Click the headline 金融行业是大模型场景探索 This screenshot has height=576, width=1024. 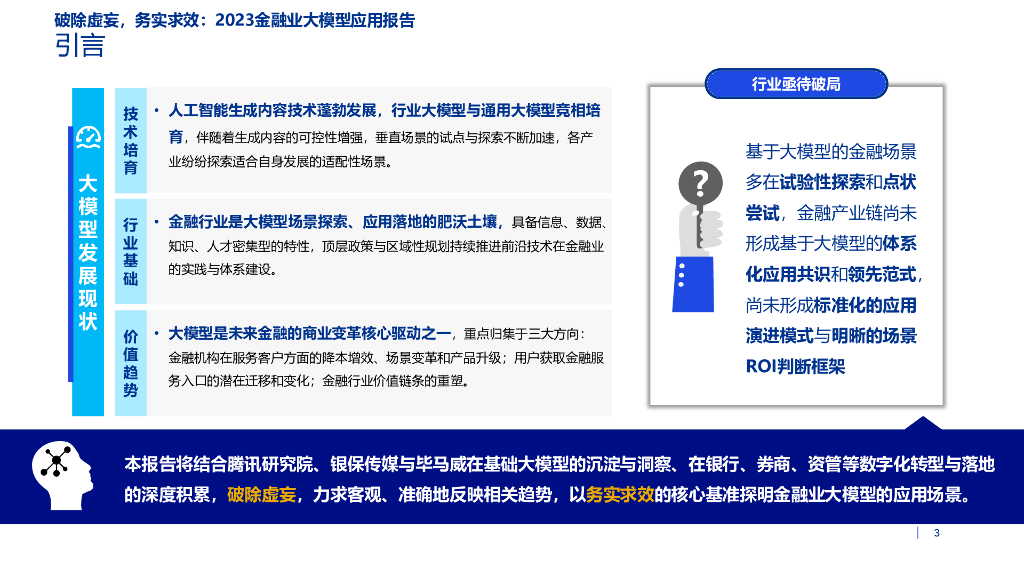pyautogui.click(x=257, y=222)
